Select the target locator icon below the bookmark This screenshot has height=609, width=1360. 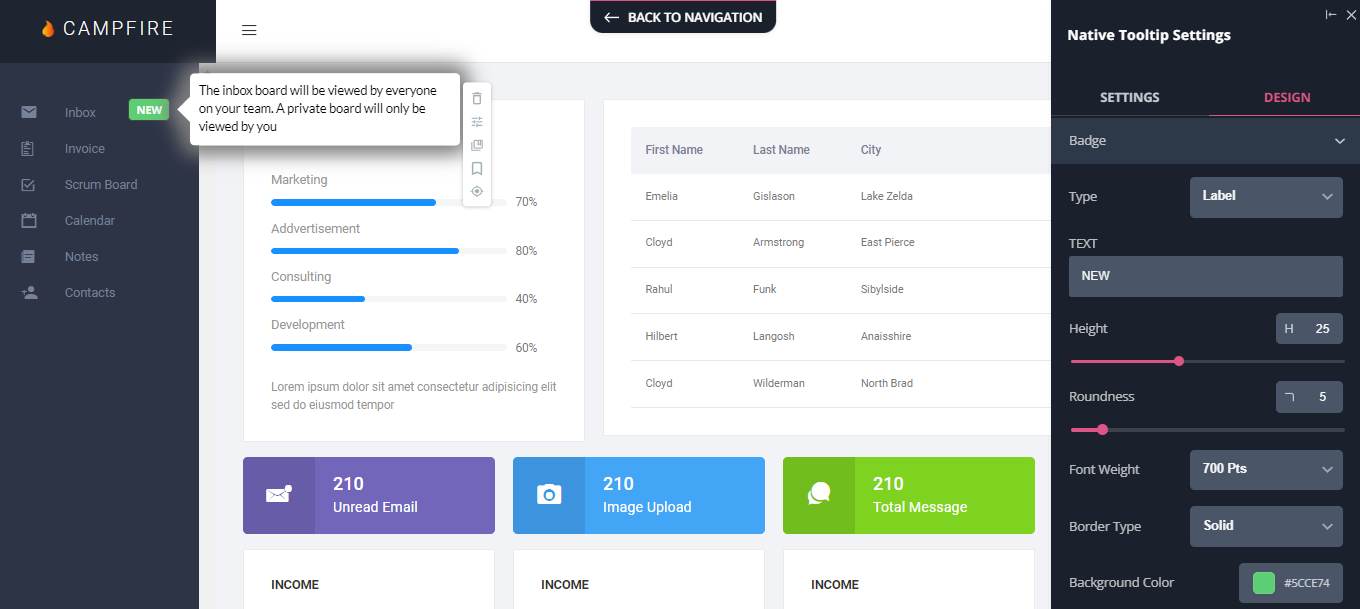click(477, 191)
